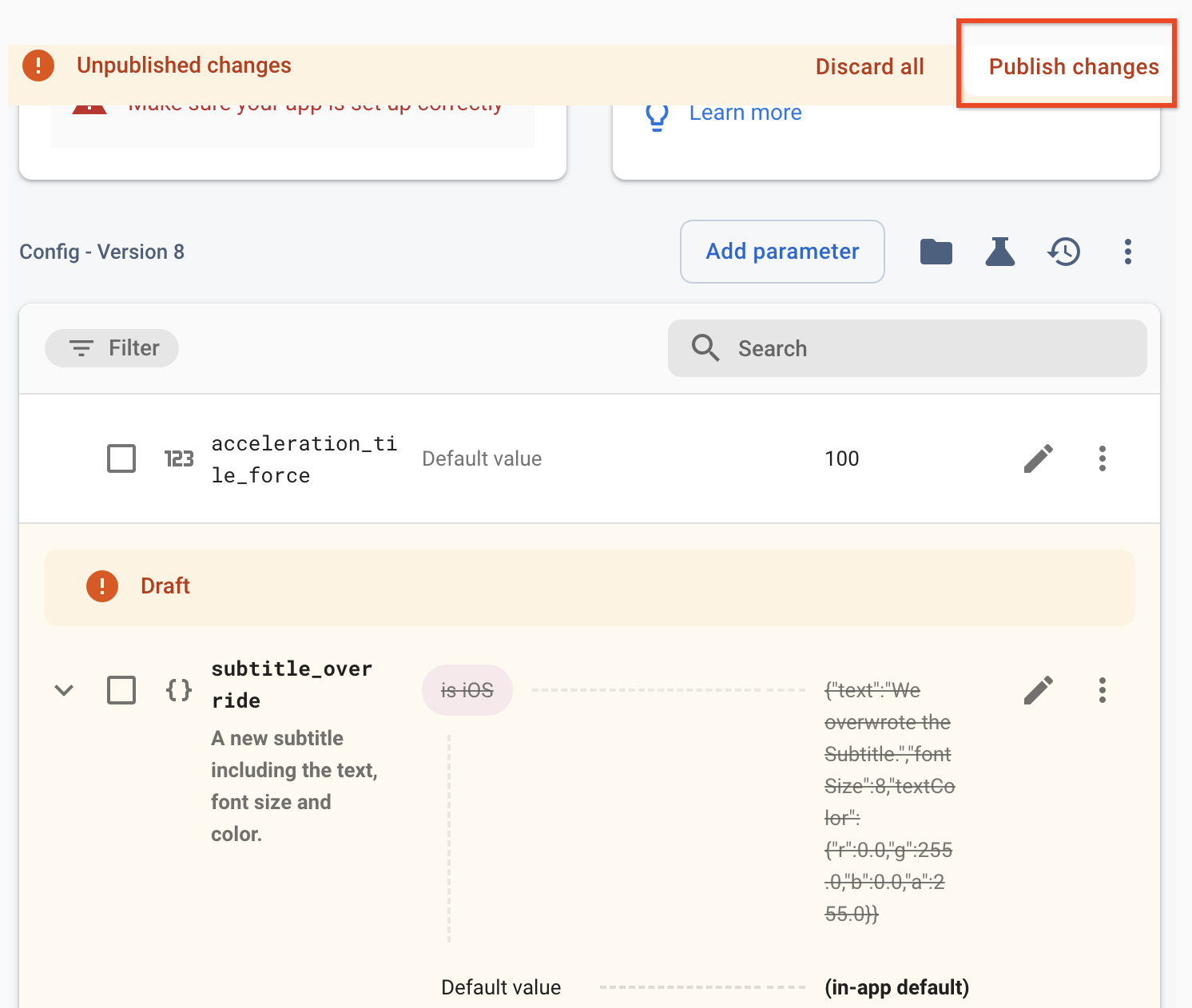Click the search magnifier icon

point(705,348)
